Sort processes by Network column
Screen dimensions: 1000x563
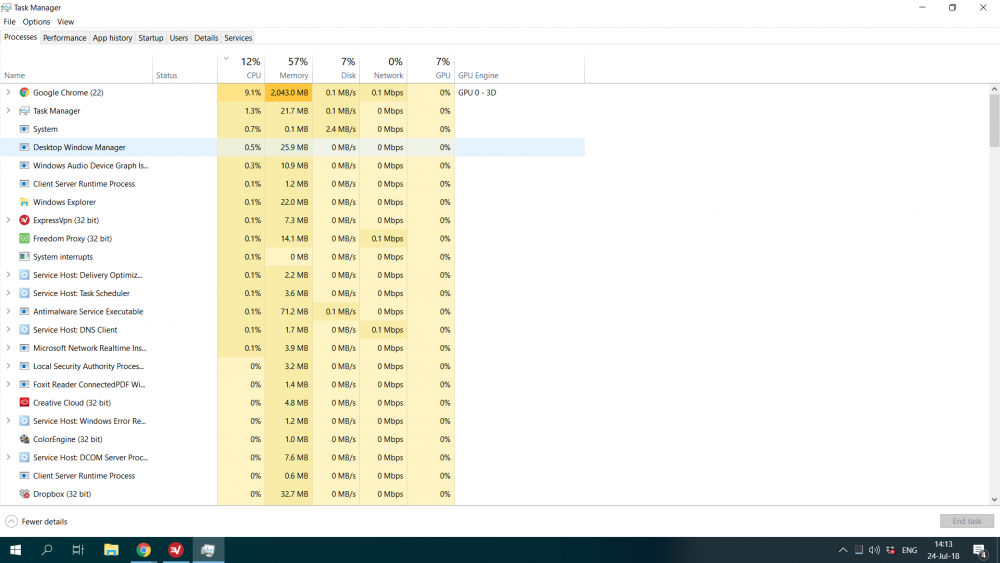pyautogui.click(x=384, y=68)
